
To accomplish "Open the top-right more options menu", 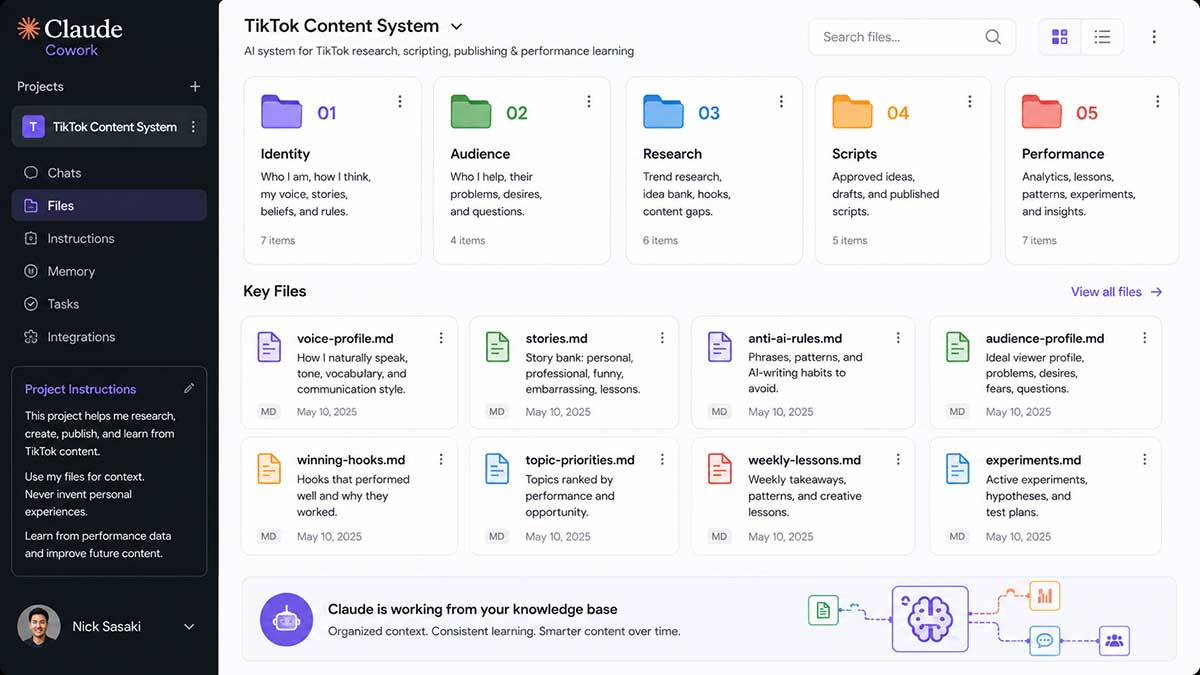I will pyautogui.click(x=1154, y=37).
